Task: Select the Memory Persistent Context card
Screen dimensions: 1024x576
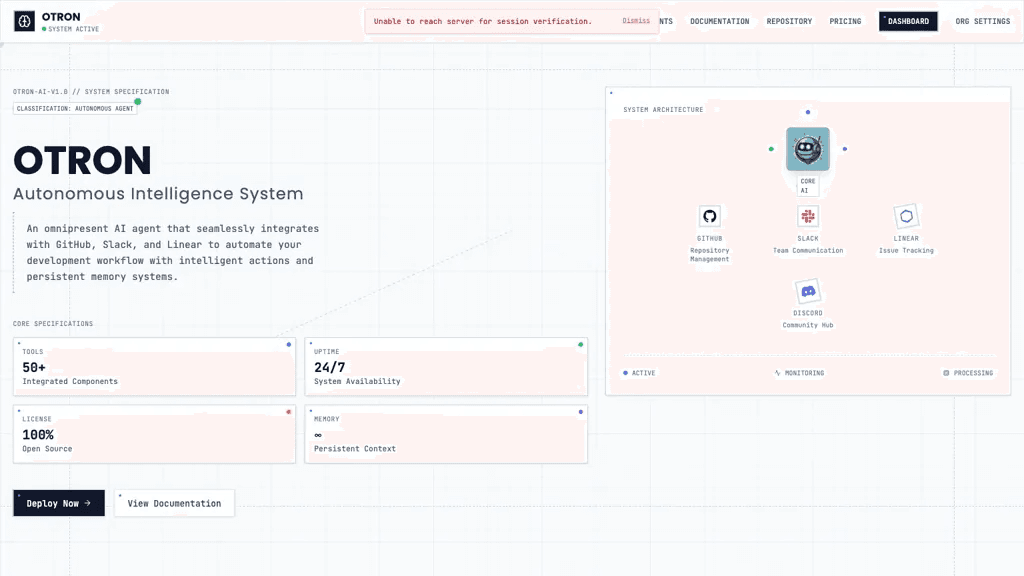Action: pyautogui.click(x=446, y=434)
